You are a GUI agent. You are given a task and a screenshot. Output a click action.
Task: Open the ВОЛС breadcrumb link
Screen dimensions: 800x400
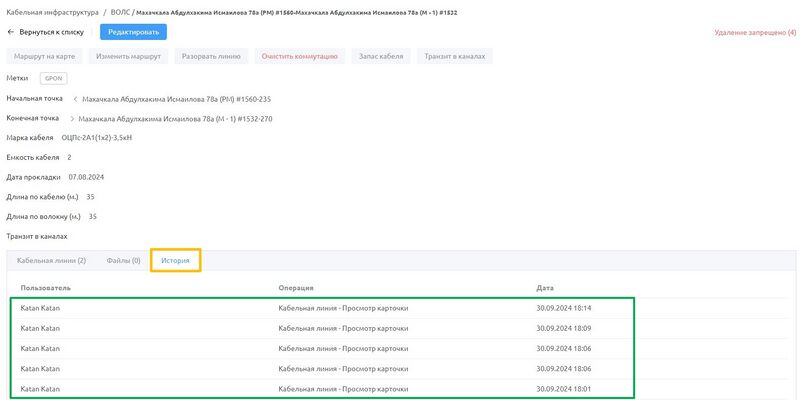(120, 12)
